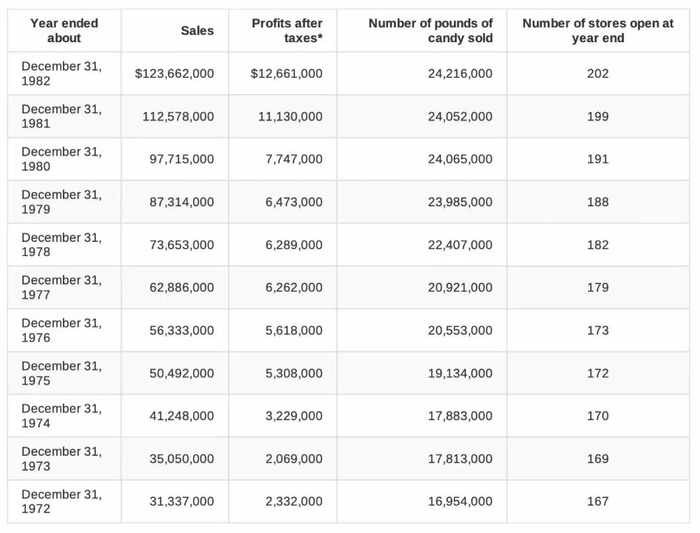Select the 73,653,000 sales cell
The height and width of the screenshot is (533, 700).
tap(181, 245)
